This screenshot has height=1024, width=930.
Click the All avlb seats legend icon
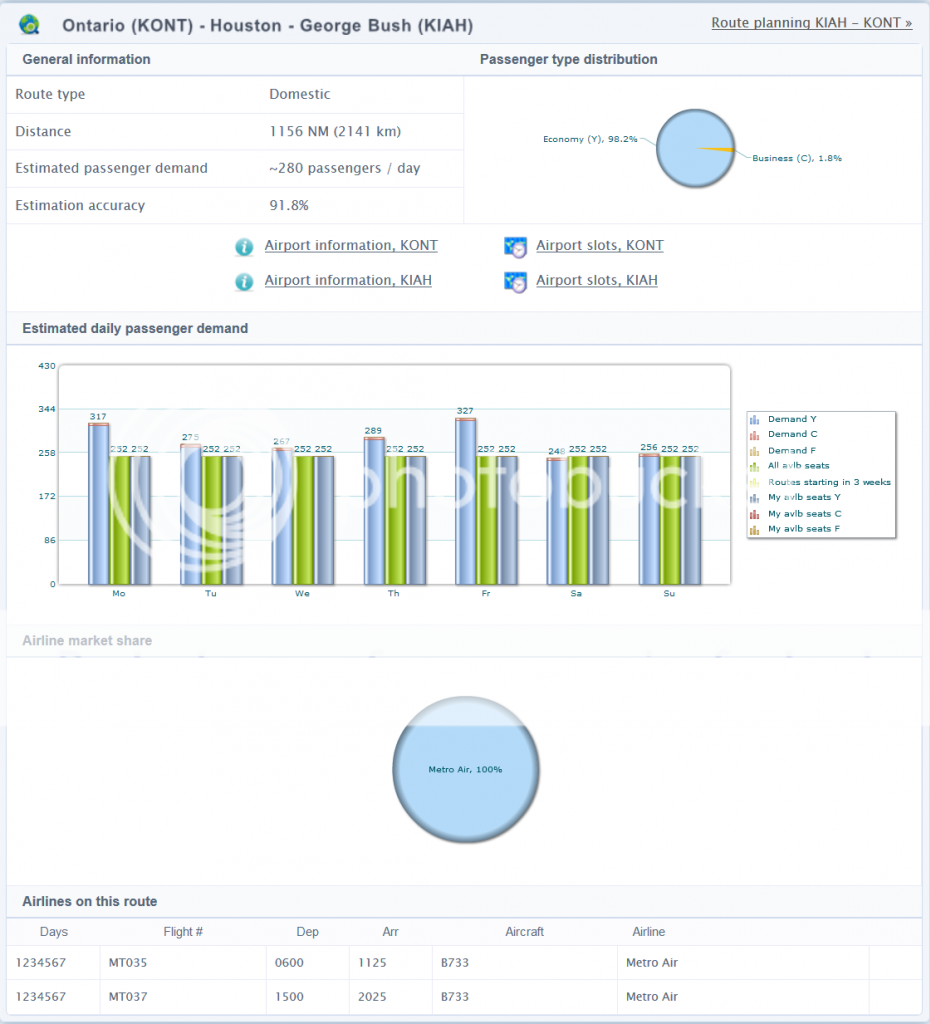755,466
